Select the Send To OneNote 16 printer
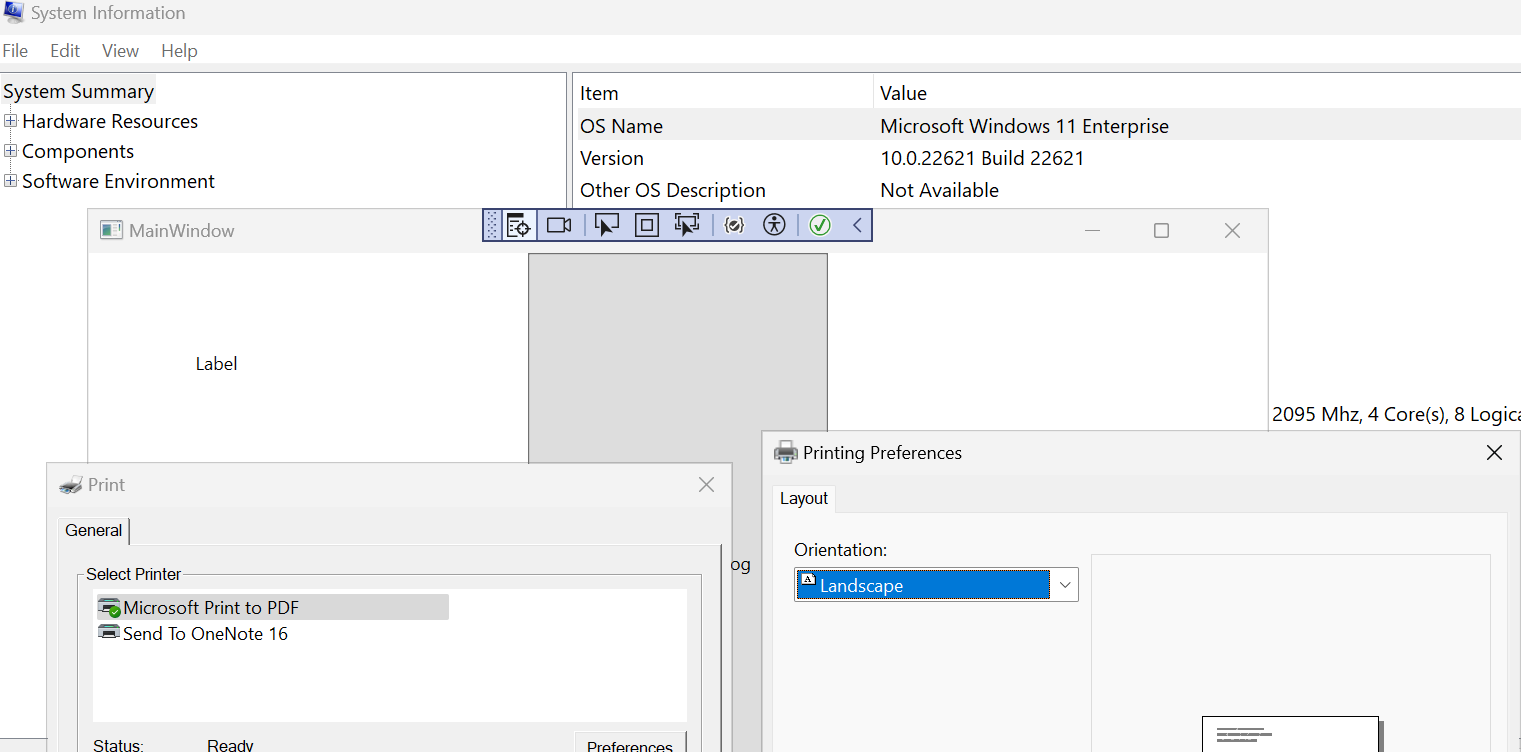The height and width of the screenshot is (752, 1521). click(x=201, y=633)
